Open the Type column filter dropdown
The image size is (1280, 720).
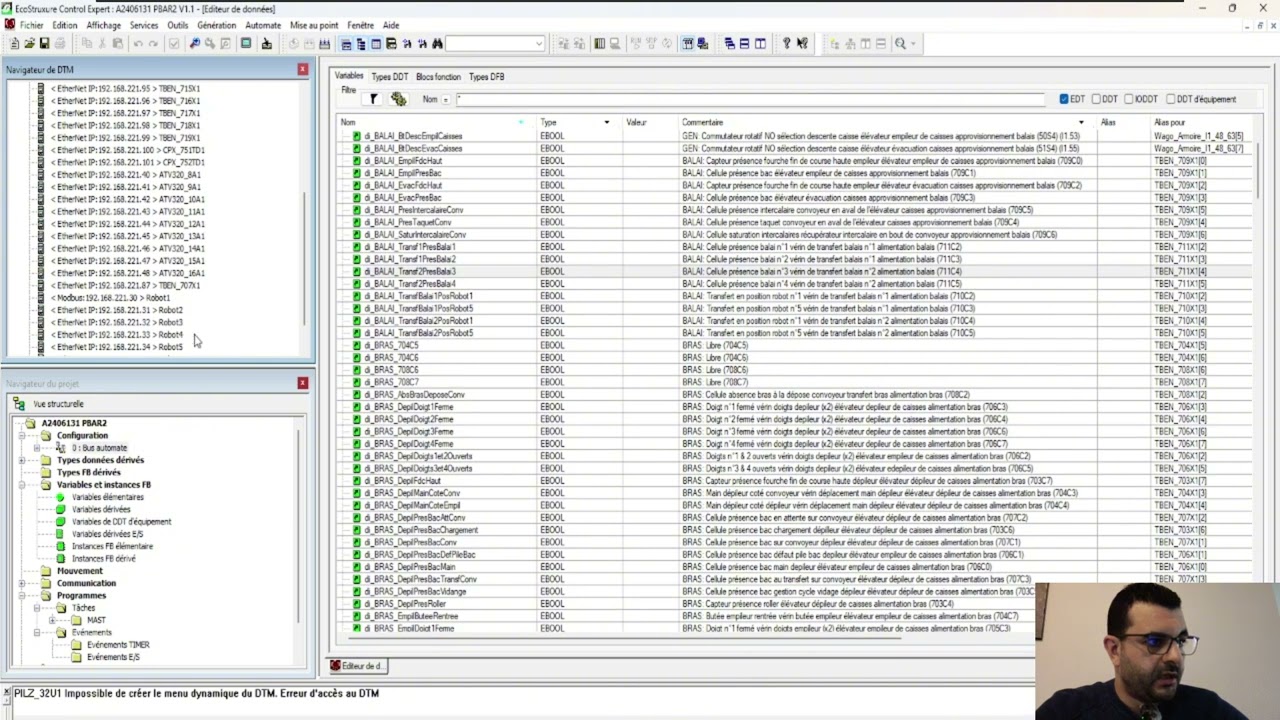606,123
